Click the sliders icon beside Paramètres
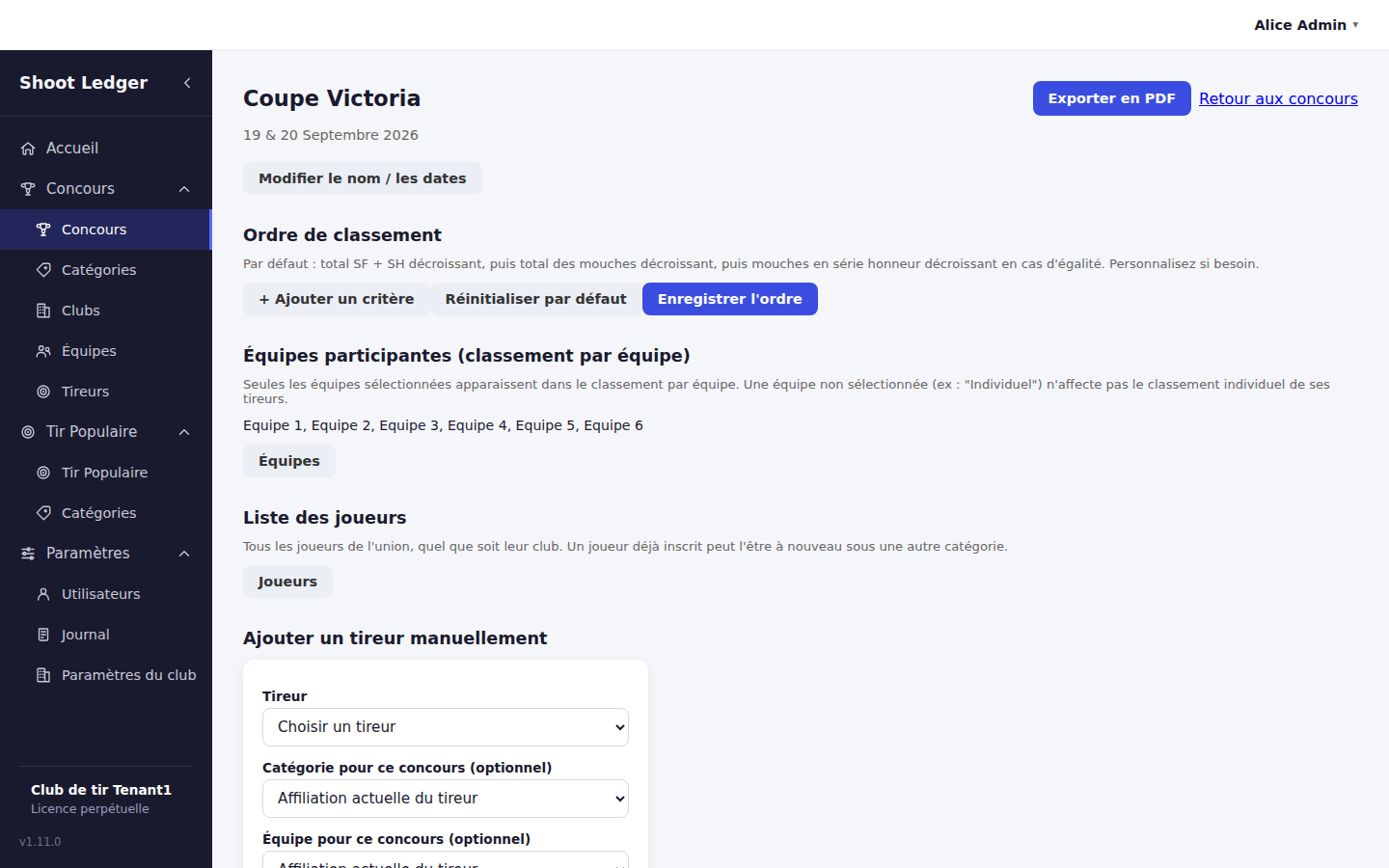1389x868 pixels. (28, 554)
